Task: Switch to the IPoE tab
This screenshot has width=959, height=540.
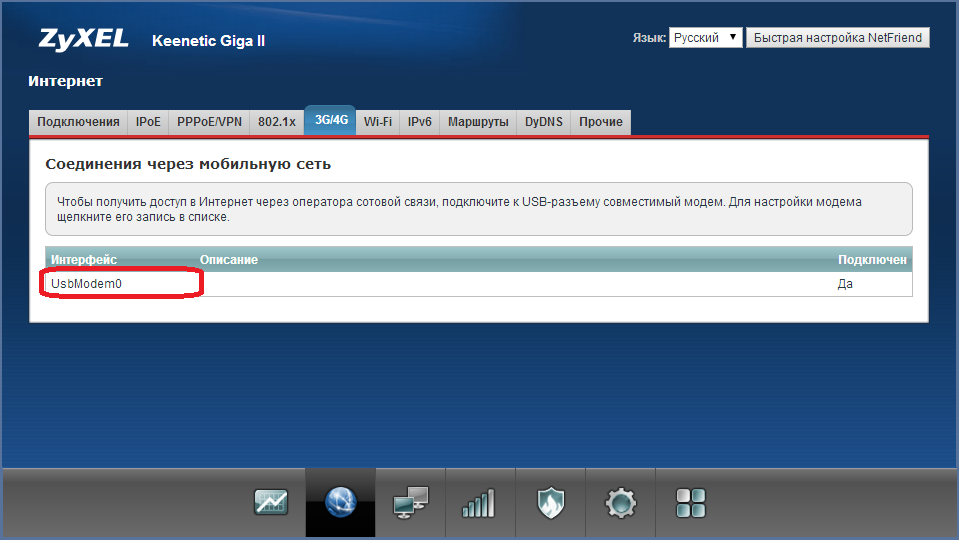Action: tap(148, 122)
